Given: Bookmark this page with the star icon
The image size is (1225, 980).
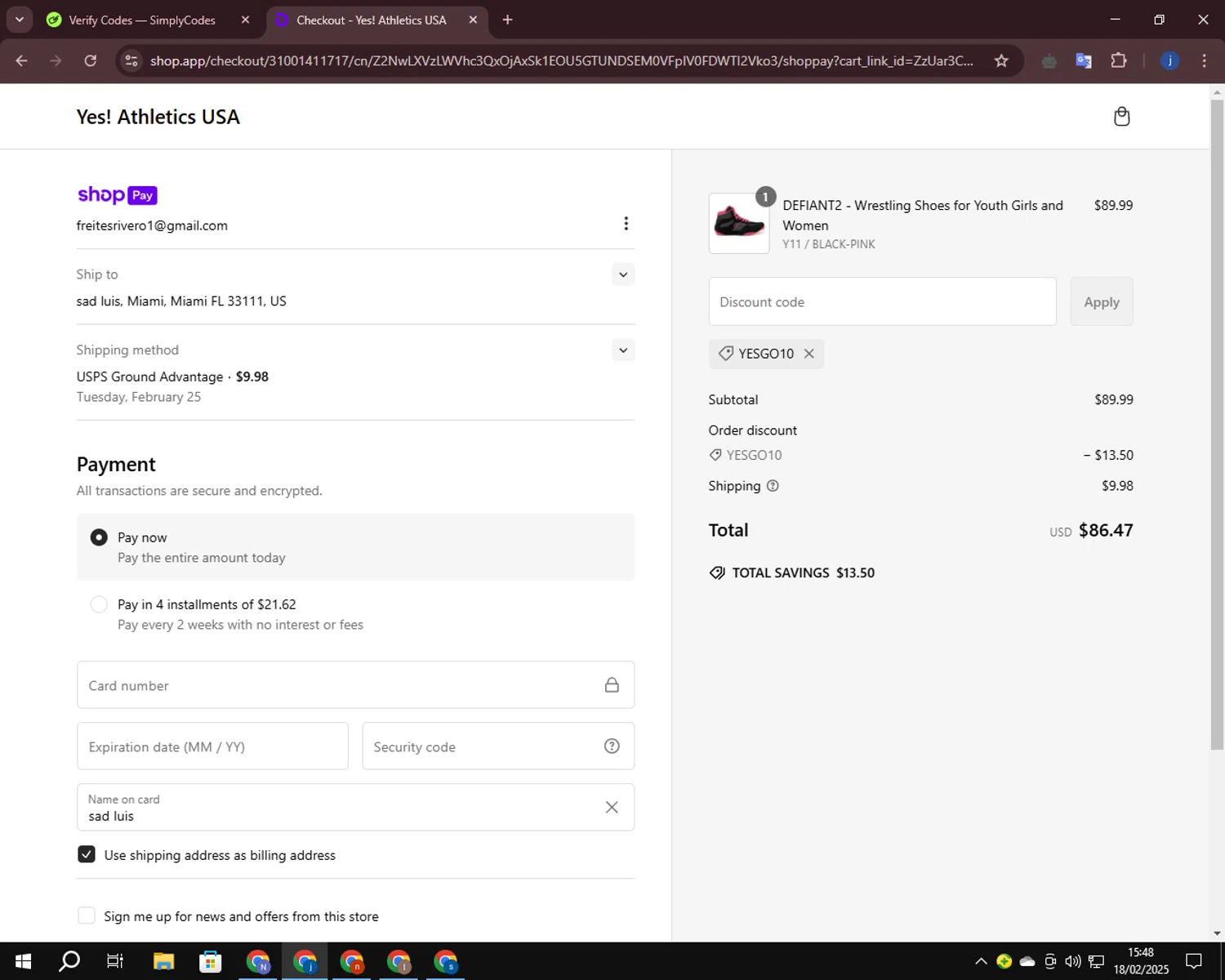Looking at the screenshot, I should [x=1001, y=60].
